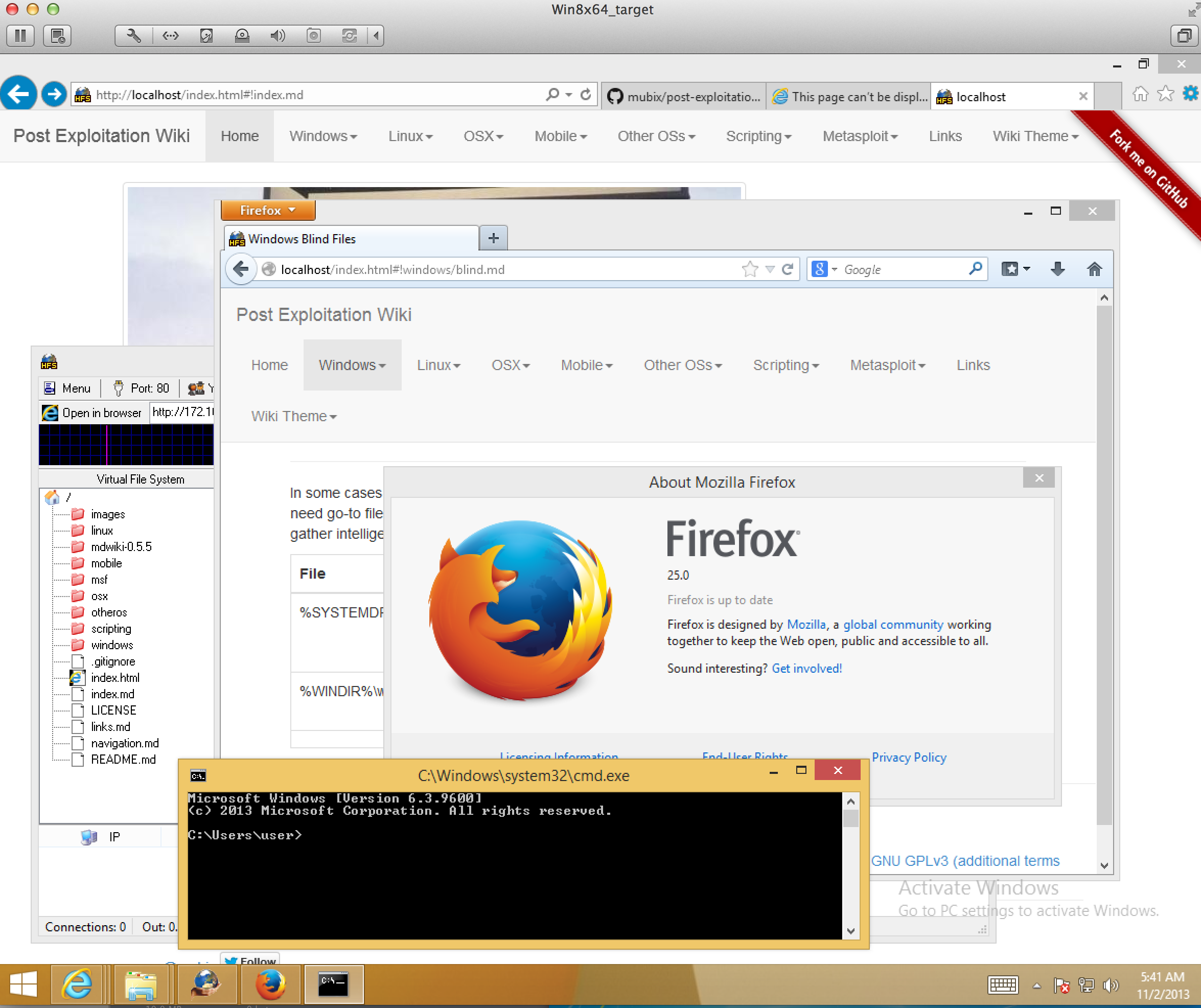Close the About Mozilla Firefox dialog
The width and height of the screenshot is (1201, 1008).
coord(1038,478)
